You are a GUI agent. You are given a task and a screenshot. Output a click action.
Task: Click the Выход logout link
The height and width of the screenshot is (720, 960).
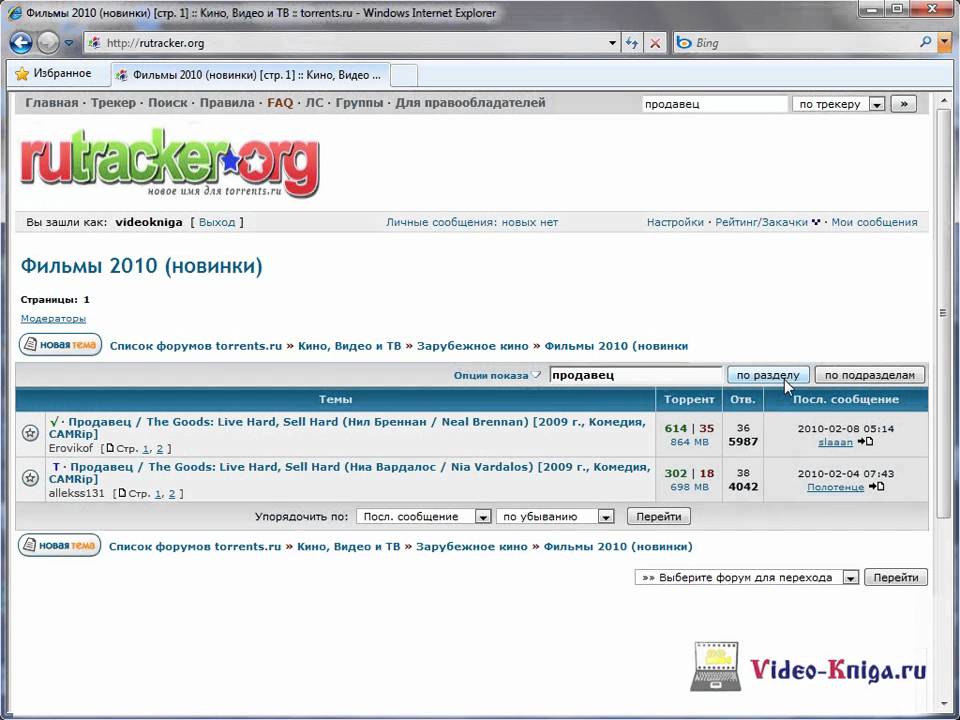217,222
